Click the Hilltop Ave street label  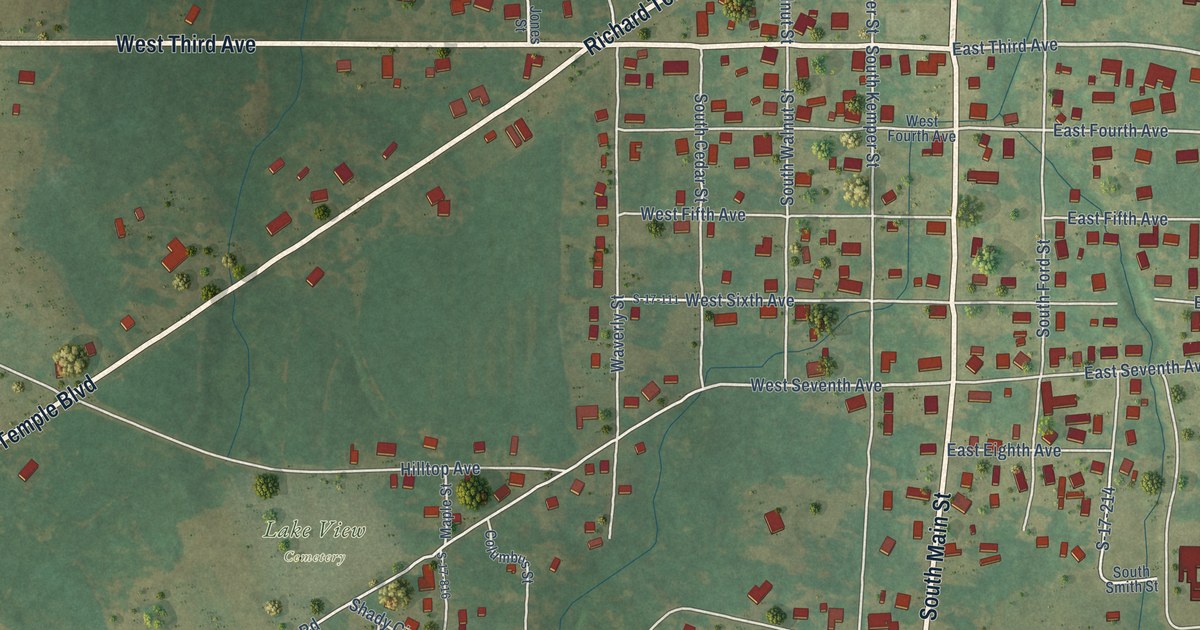click(x=440, y=469)
